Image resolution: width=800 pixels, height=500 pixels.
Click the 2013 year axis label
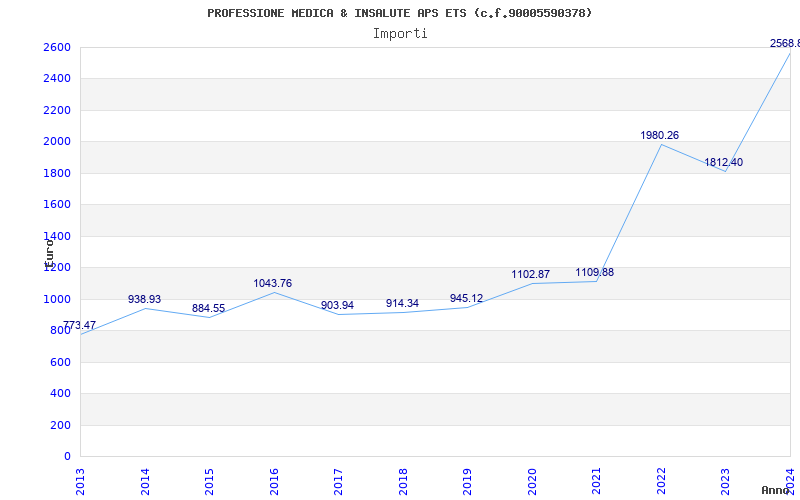pos(80,482)
